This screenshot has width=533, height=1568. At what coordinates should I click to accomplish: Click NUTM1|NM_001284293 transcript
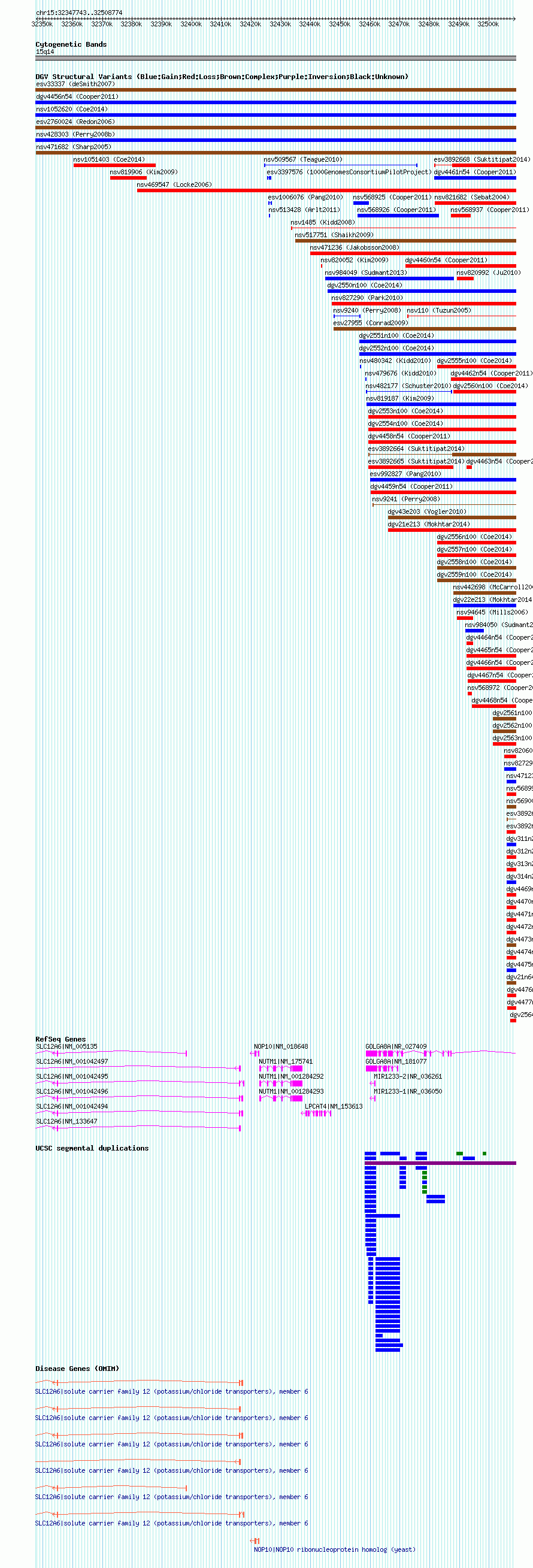[x=280, y=1098]
